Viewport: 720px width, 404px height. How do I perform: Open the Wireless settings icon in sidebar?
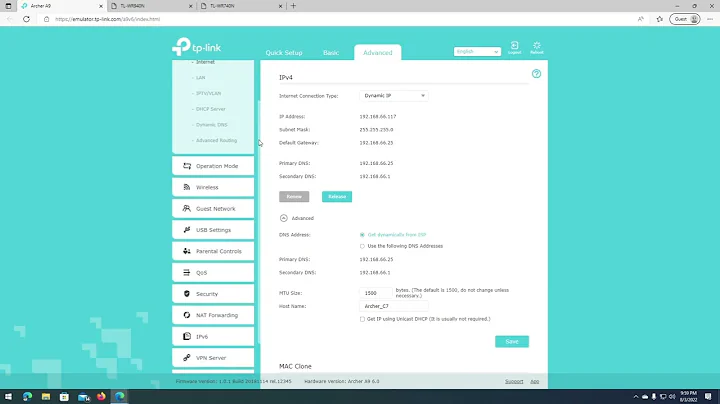point(186,187)
